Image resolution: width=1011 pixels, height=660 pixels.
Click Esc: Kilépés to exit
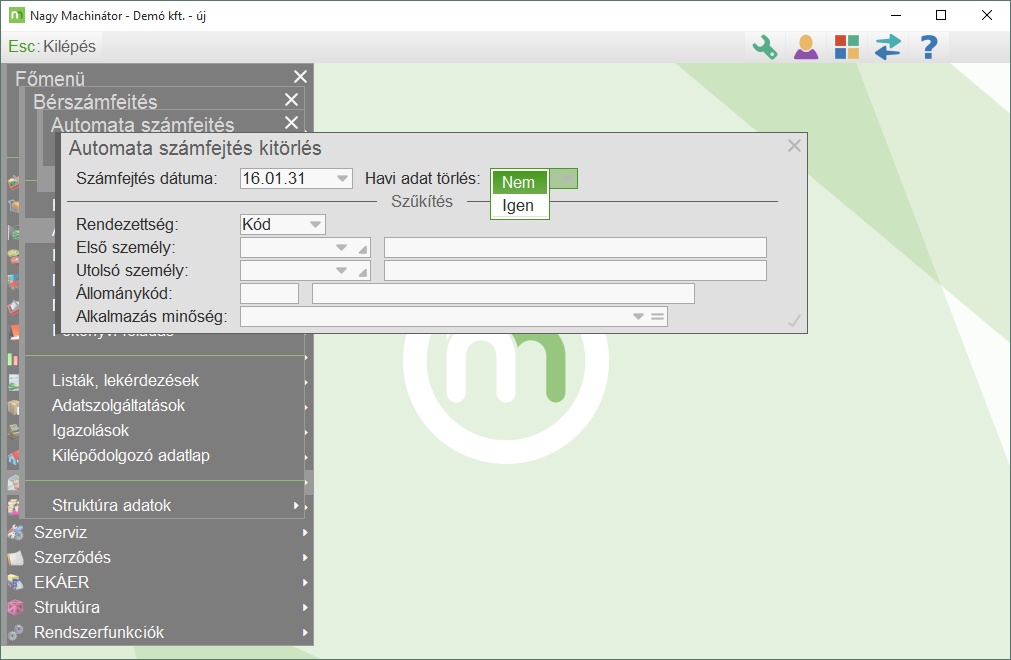tap(52, 46)
